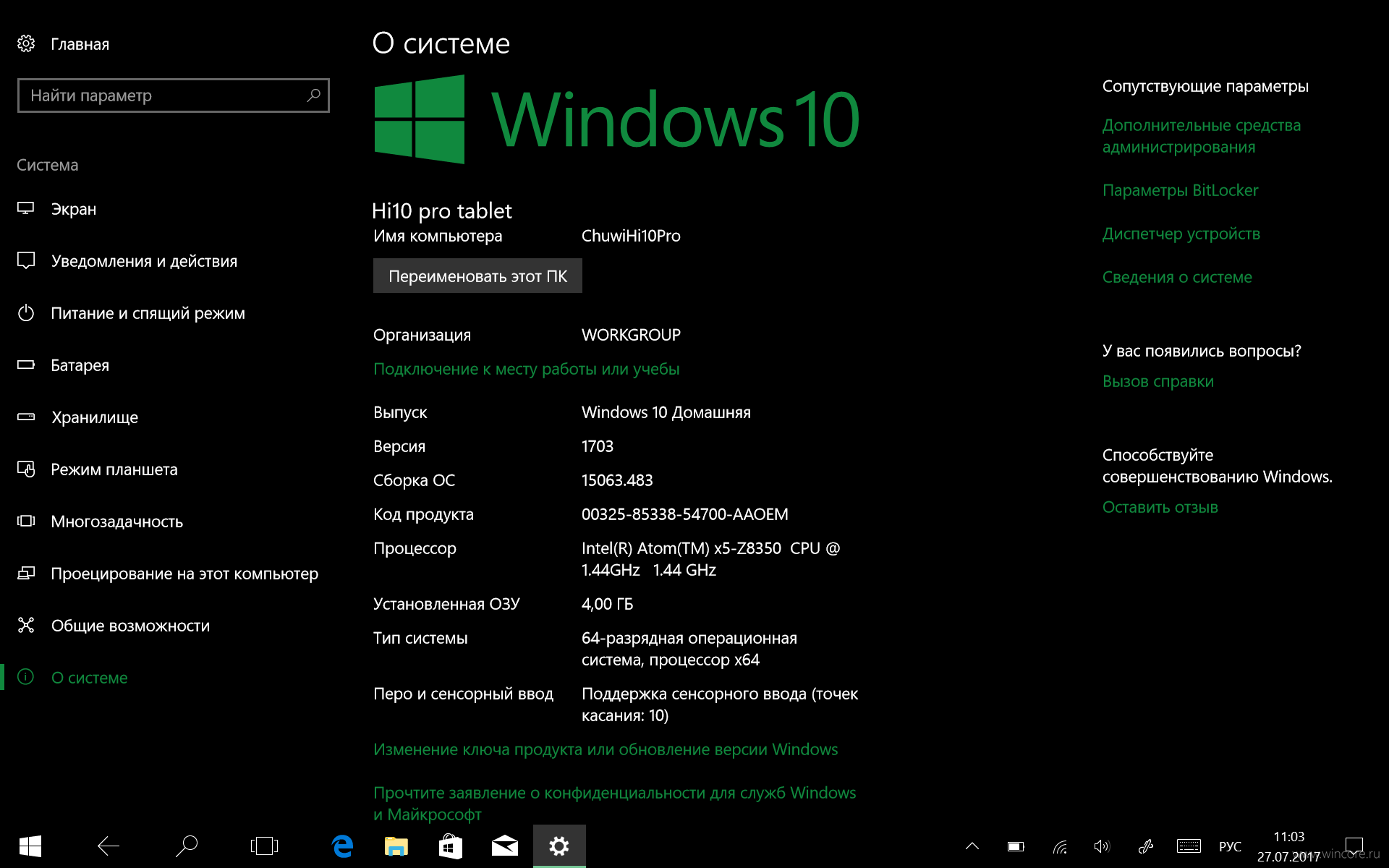
Task: Open Общие возможности page
Action: click(x=174, y=626)
